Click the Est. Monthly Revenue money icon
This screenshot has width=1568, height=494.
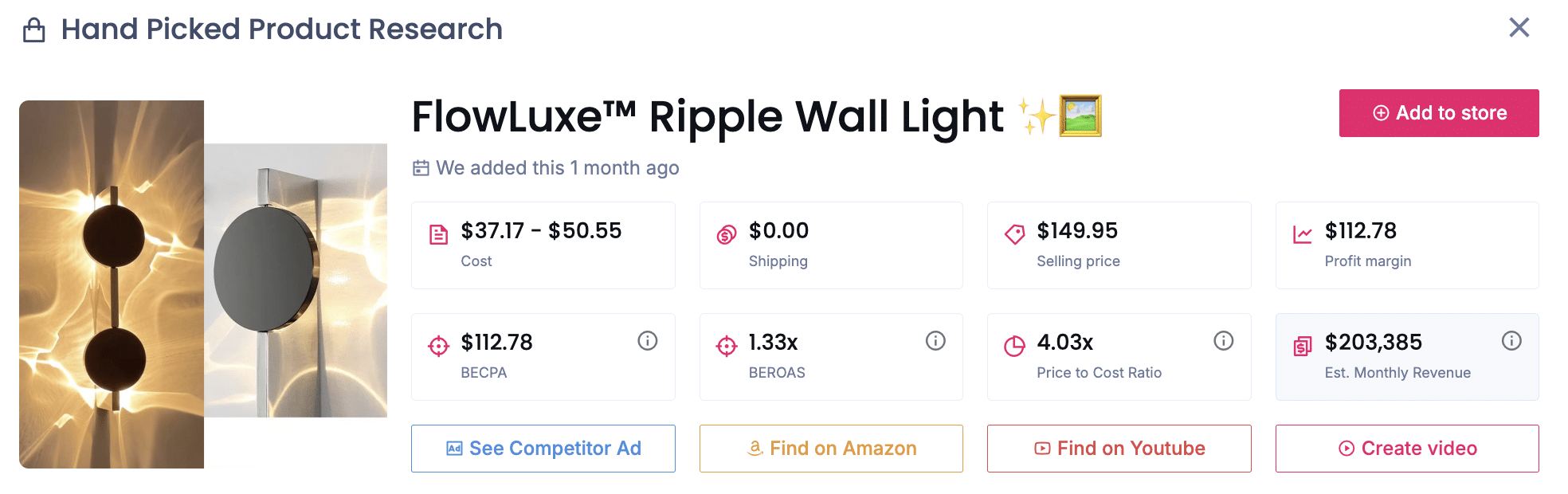click(x=1302, y=343)
